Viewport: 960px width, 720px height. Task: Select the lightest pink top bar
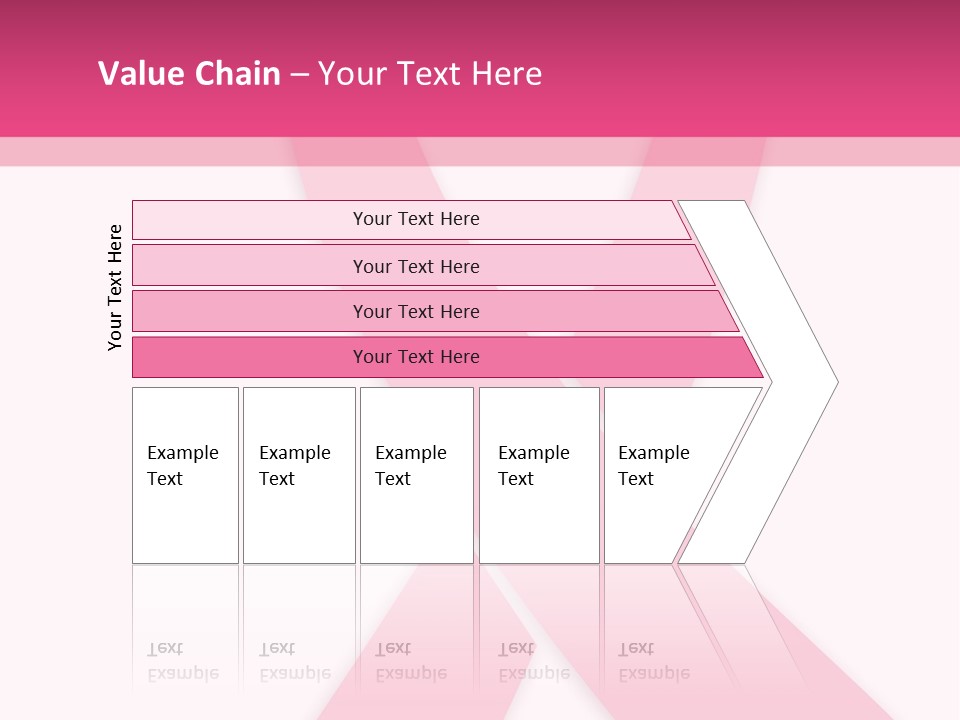click(x=250, y=219)
